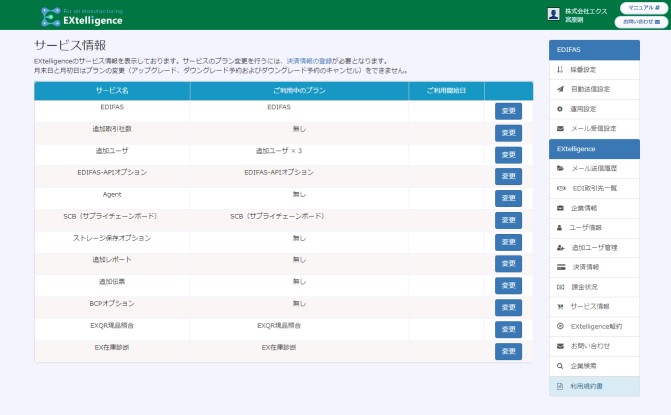Click 変更 for the Agent row
671x415 pixels.
coord(508,199)
